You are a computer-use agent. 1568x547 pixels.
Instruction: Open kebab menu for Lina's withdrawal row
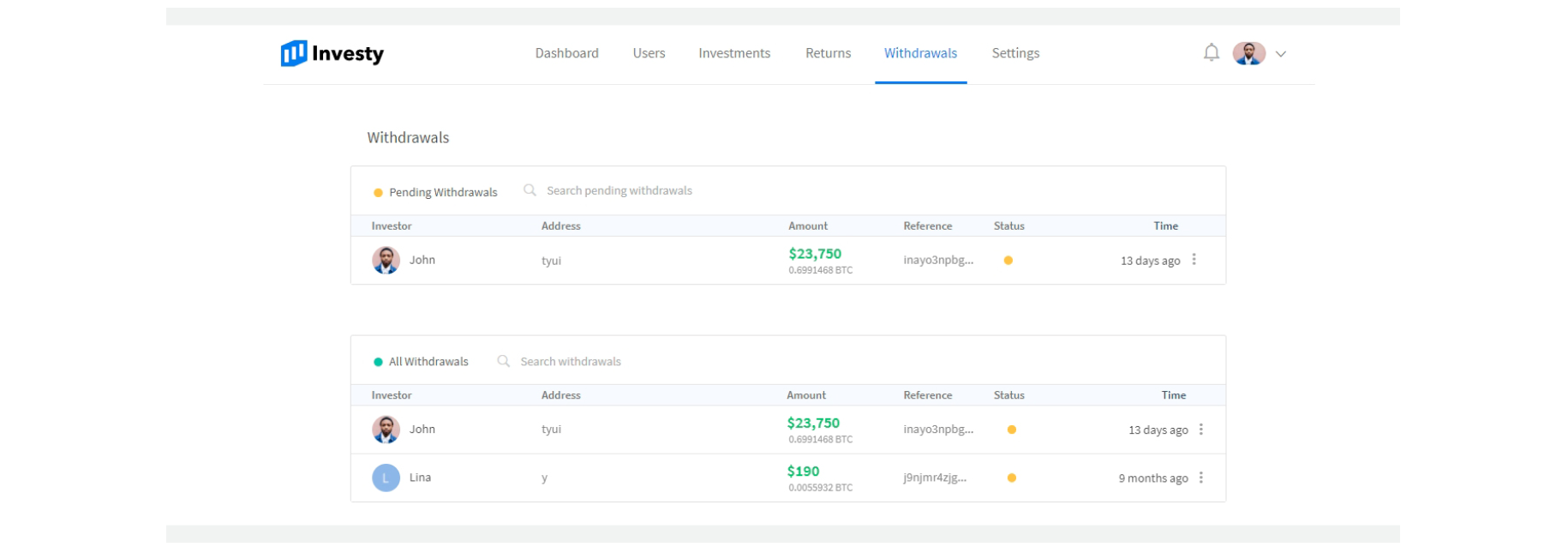click(1200, 478)
